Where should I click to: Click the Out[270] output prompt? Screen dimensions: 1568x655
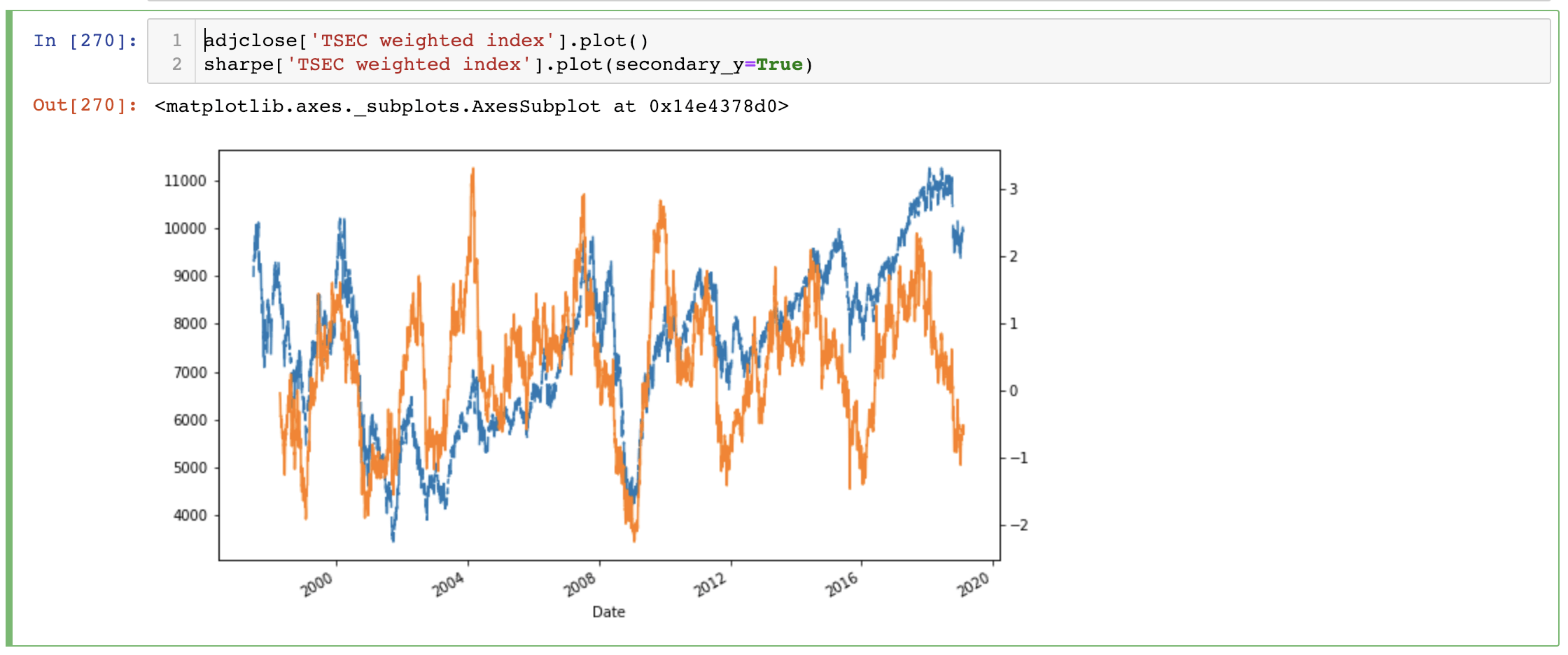[x=85, y=106]
